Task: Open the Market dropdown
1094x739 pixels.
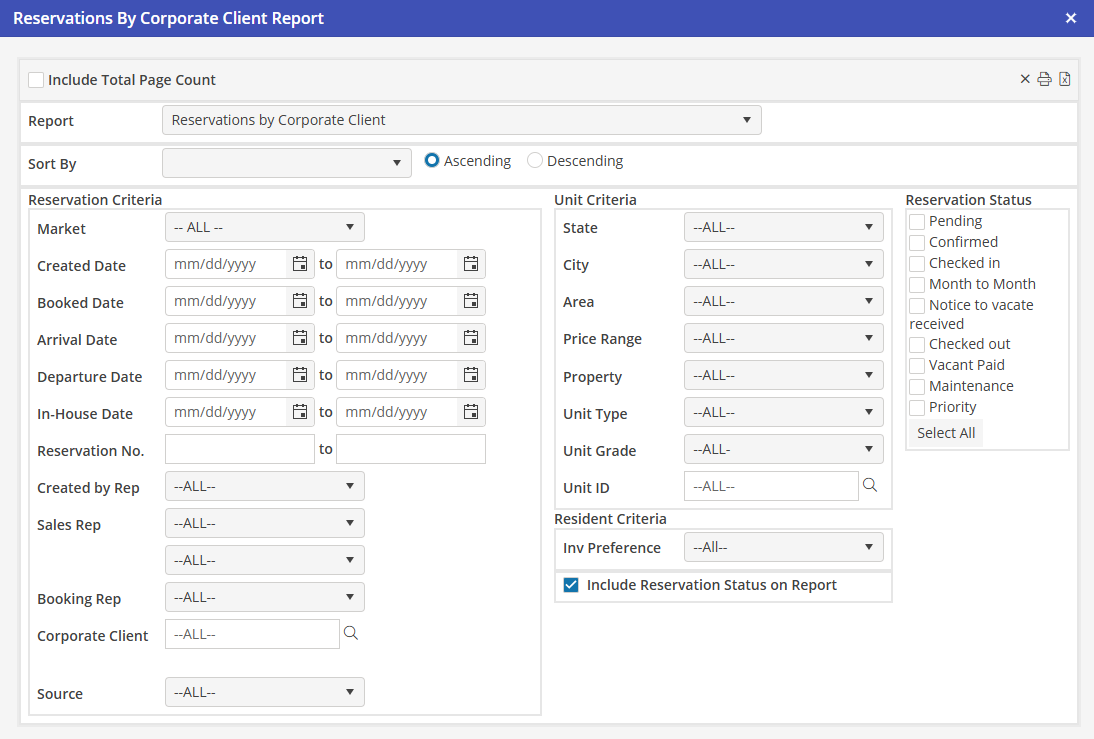Action: 264,227
